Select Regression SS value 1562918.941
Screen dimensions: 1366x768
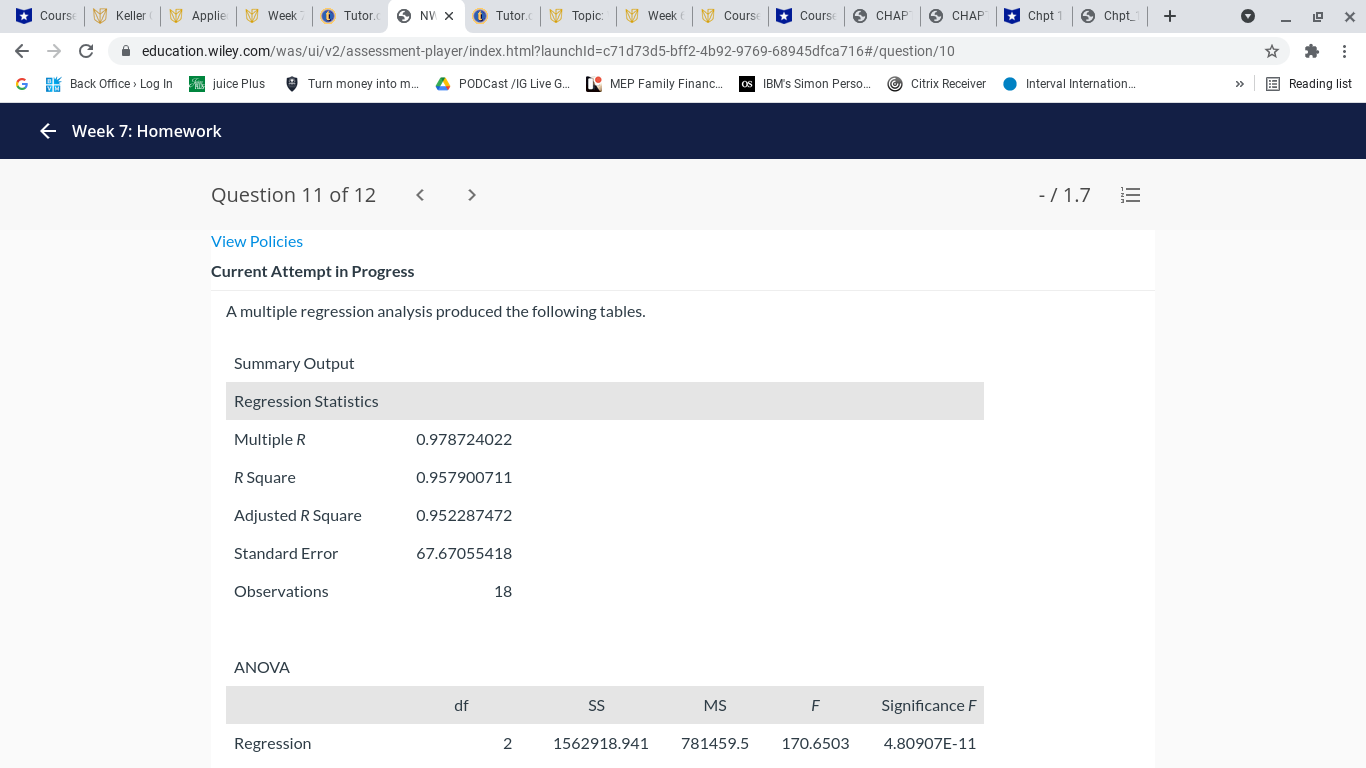(601, 743)
